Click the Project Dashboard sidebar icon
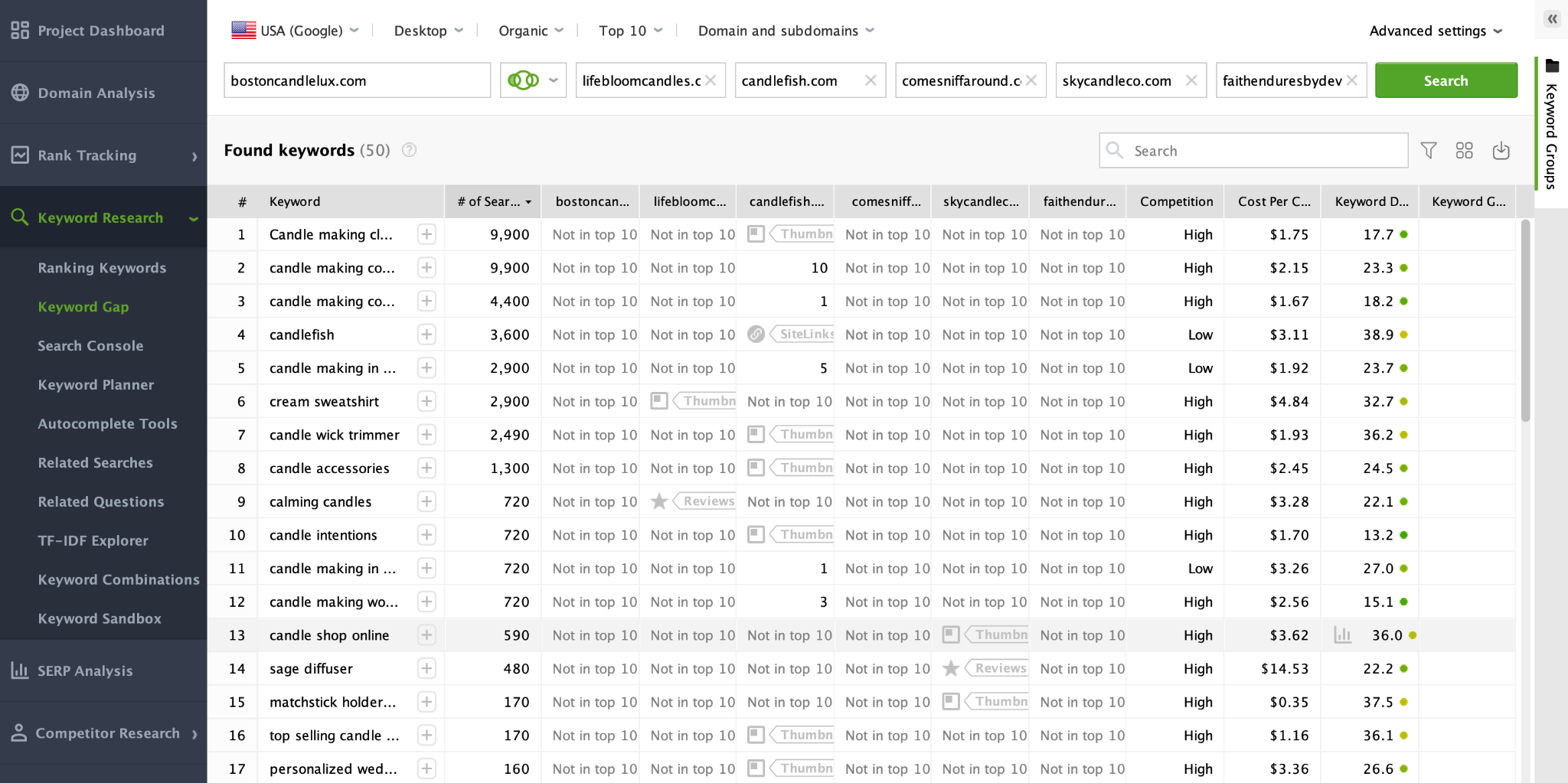This screenshot has height=783, width=1568. point(20,30)
